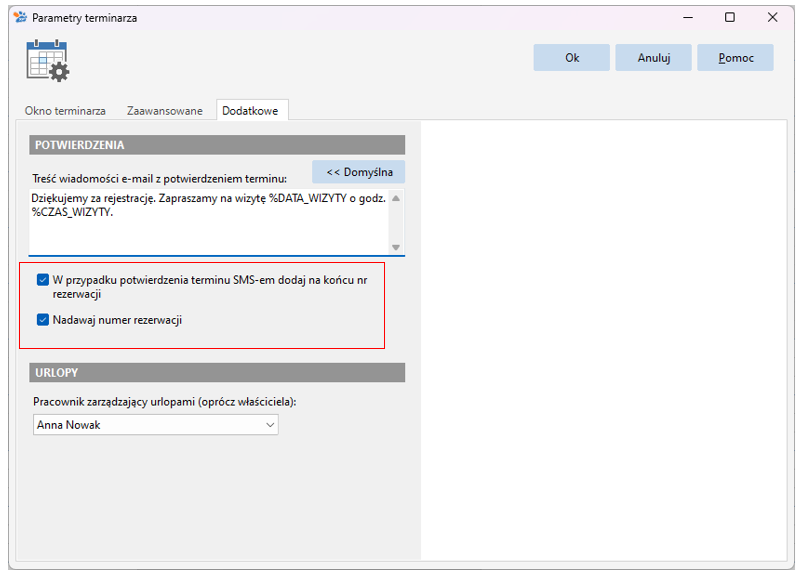Screen dimensions: 801x577
Task: Click the POTWIERDZENIA section header
Action: pyautogui.click(x=217, y=145)
